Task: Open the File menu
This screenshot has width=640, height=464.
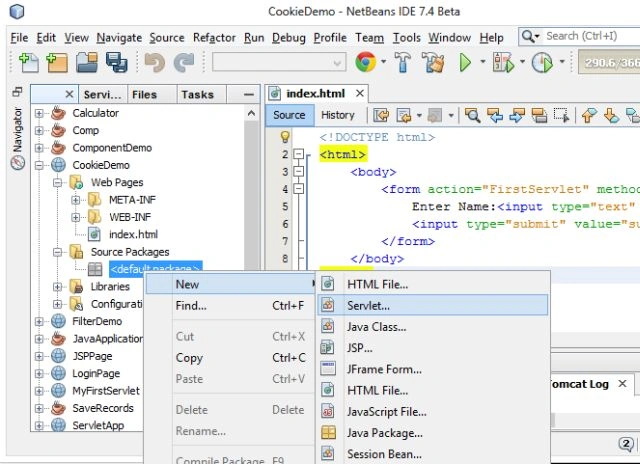Action: pyautogui.click(x=19, y=38)
